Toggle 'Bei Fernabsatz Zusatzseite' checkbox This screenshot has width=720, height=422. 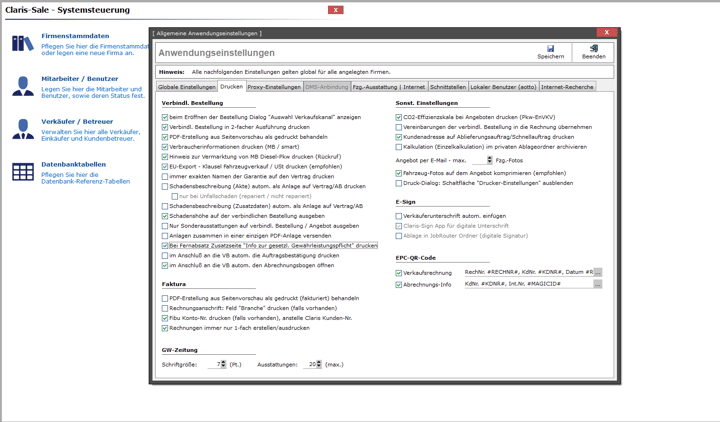point(165,246)
